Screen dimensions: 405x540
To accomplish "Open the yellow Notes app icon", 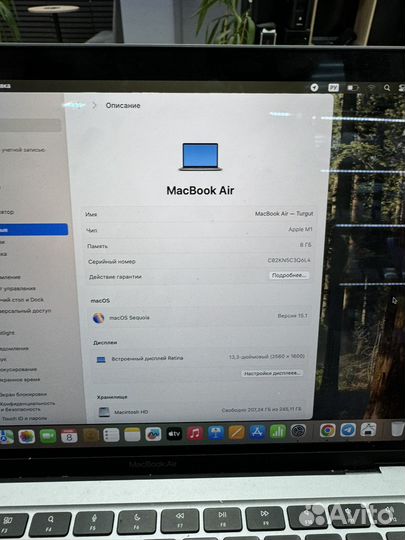I will coord(132,435).
